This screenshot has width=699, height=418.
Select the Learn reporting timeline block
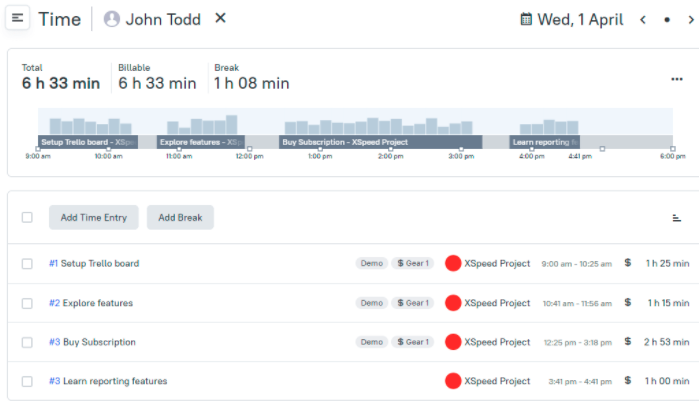[x=545, y=142]
